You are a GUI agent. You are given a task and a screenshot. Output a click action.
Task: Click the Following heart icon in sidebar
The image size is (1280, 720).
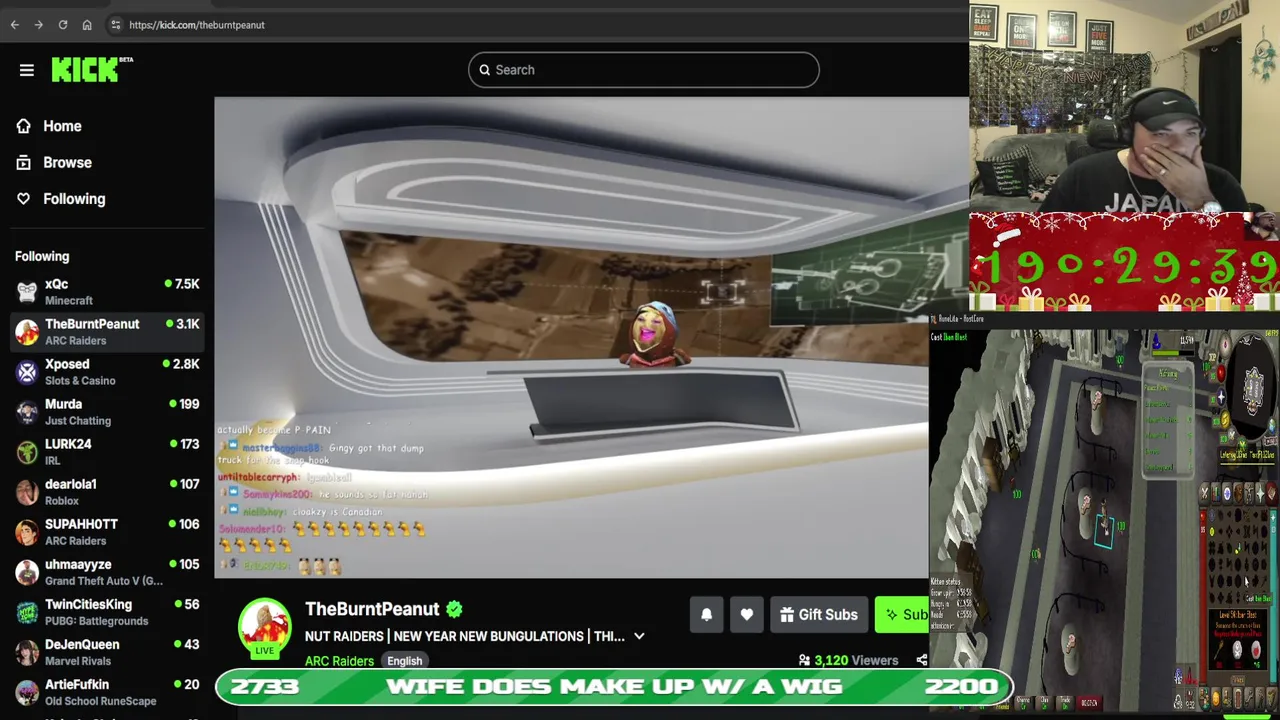click(24, 198)
